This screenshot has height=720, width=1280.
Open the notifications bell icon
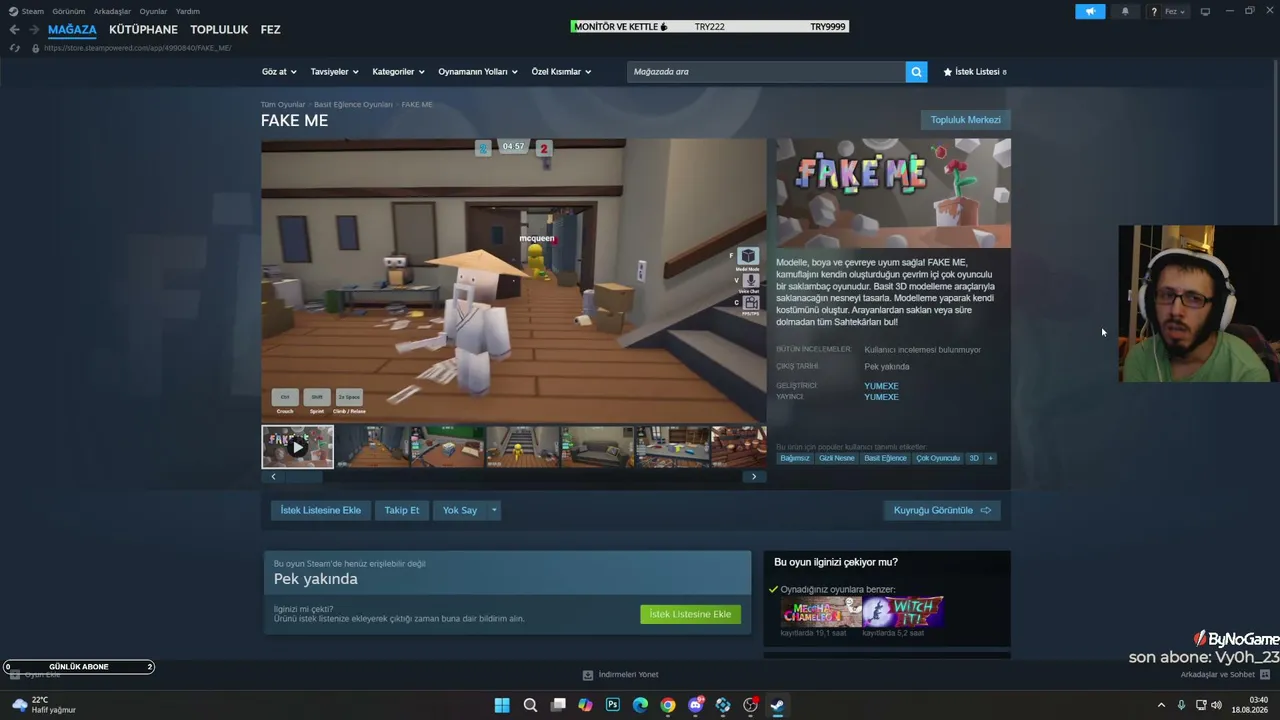click(1125, 12)
